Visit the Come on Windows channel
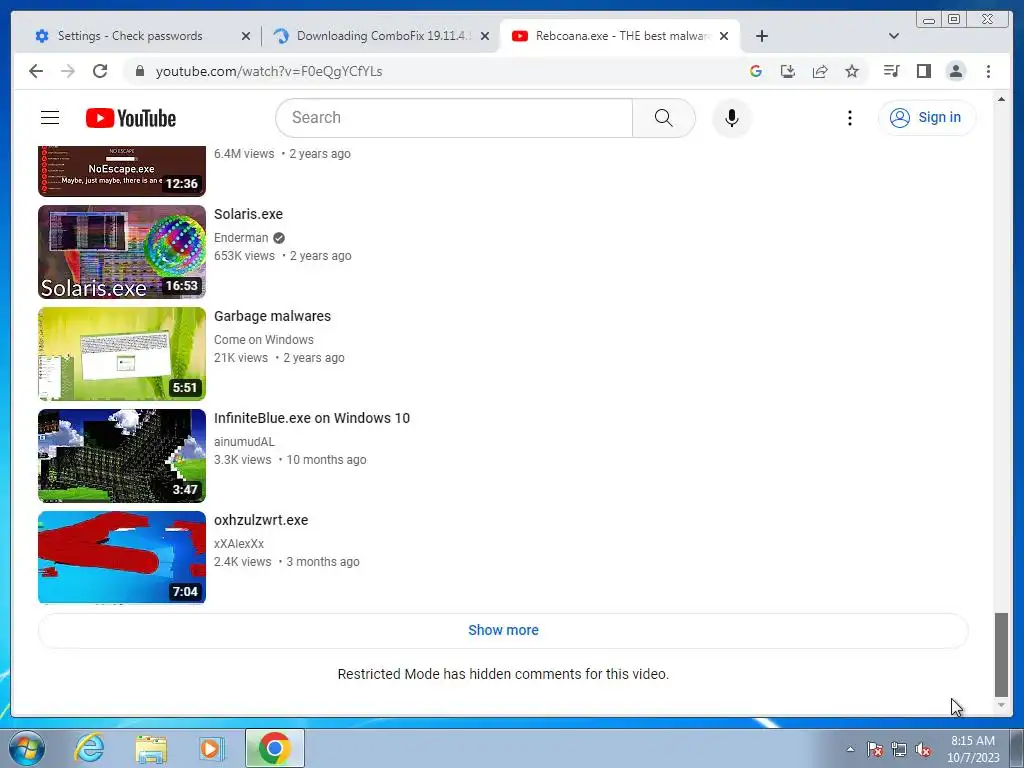 (x=263, y=340)
